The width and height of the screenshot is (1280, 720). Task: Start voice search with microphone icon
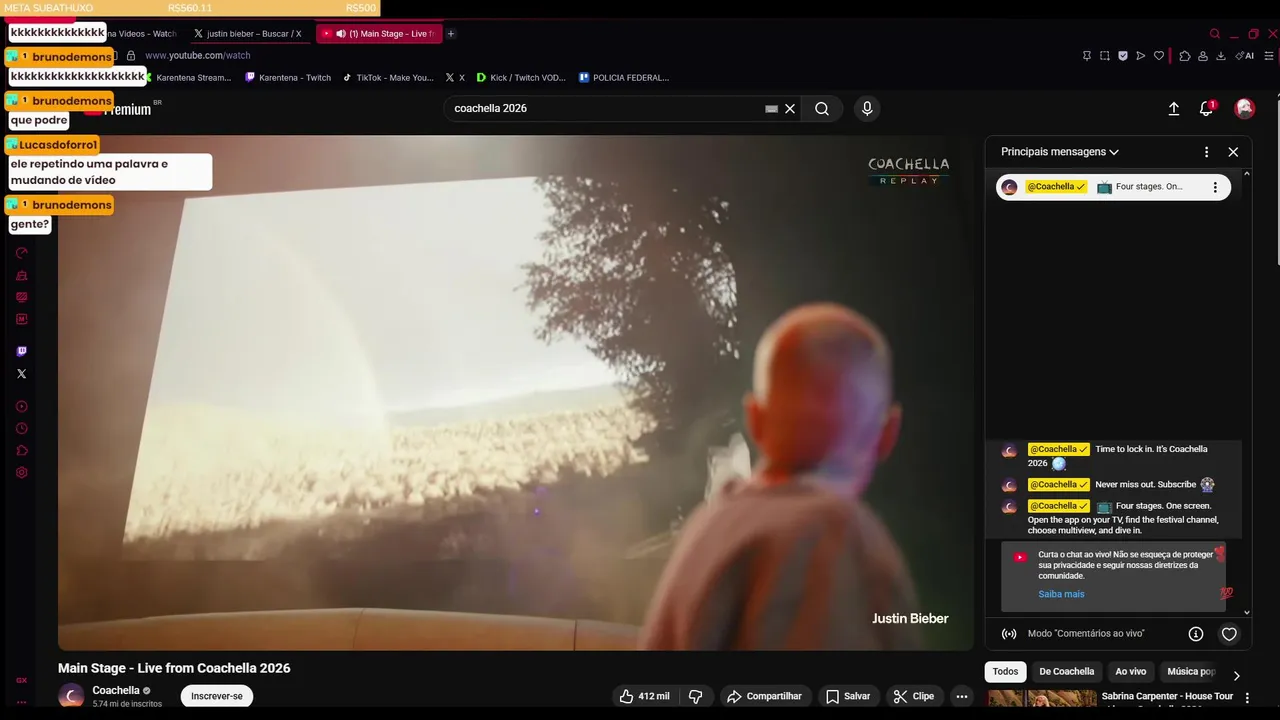pyautogui.click(x=867, y=108)
